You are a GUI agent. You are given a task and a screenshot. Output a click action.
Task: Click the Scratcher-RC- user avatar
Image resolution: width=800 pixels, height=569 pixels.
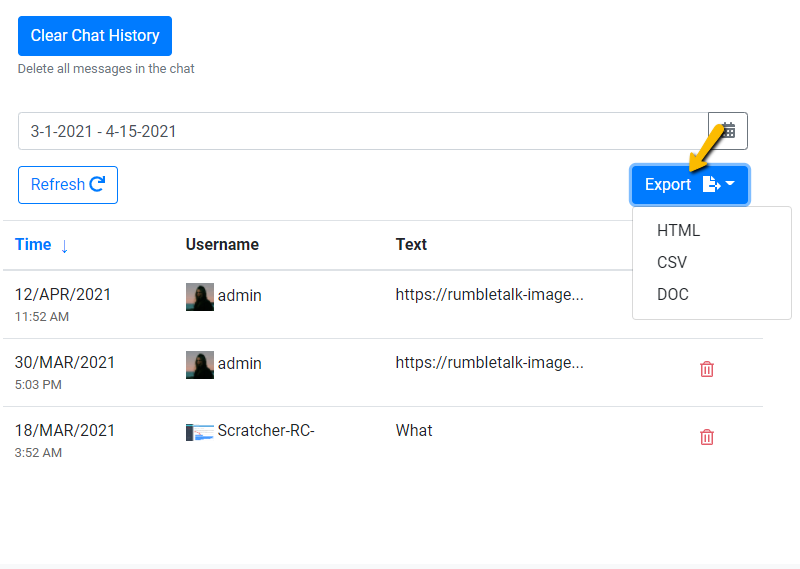coord(200,432)
